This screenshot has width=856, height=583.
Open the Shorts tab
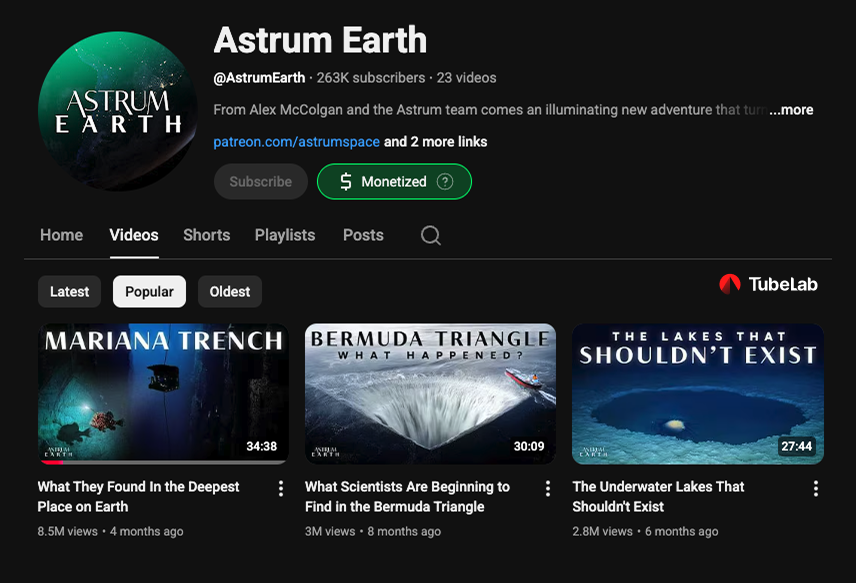coord(206,235)
